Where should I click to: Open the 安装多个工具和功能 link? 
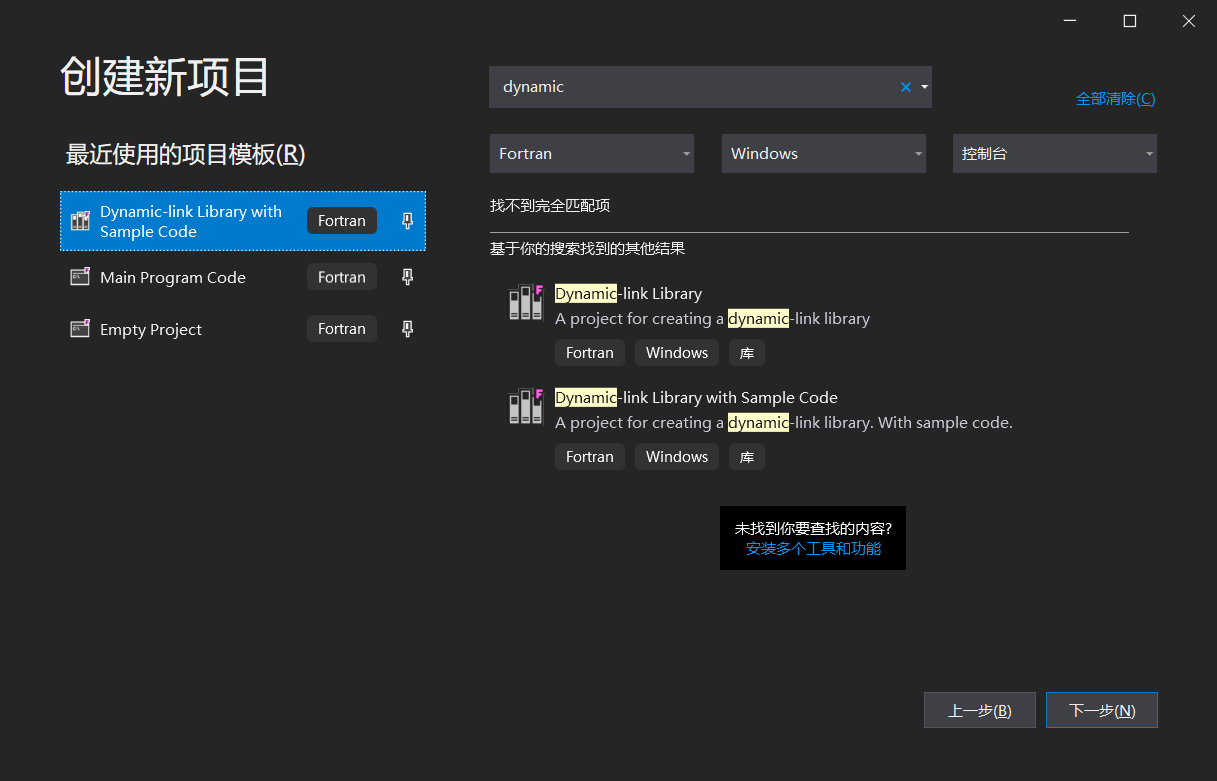click(812, 549)
